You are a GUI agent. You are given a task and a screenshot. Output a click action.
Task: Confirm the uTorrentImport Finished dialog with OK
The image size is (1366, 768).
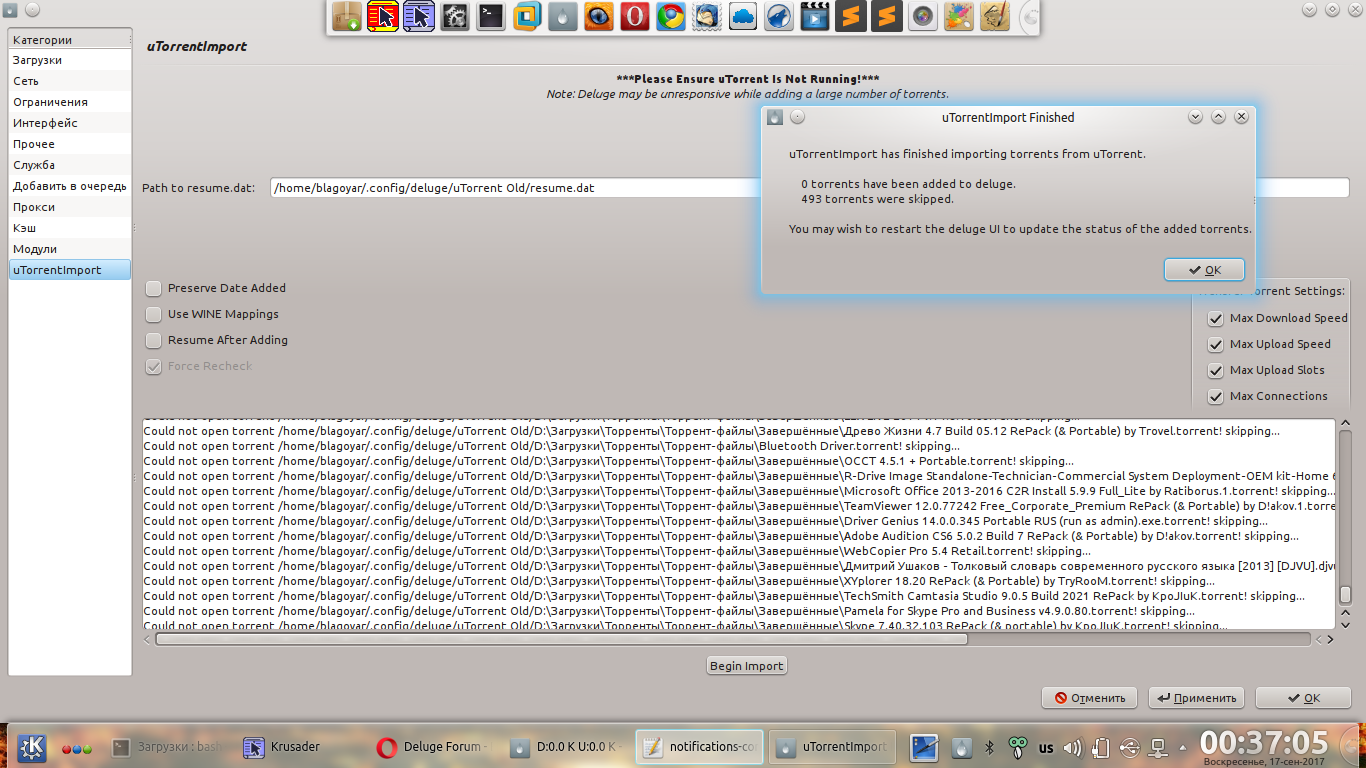[1204, 270]
